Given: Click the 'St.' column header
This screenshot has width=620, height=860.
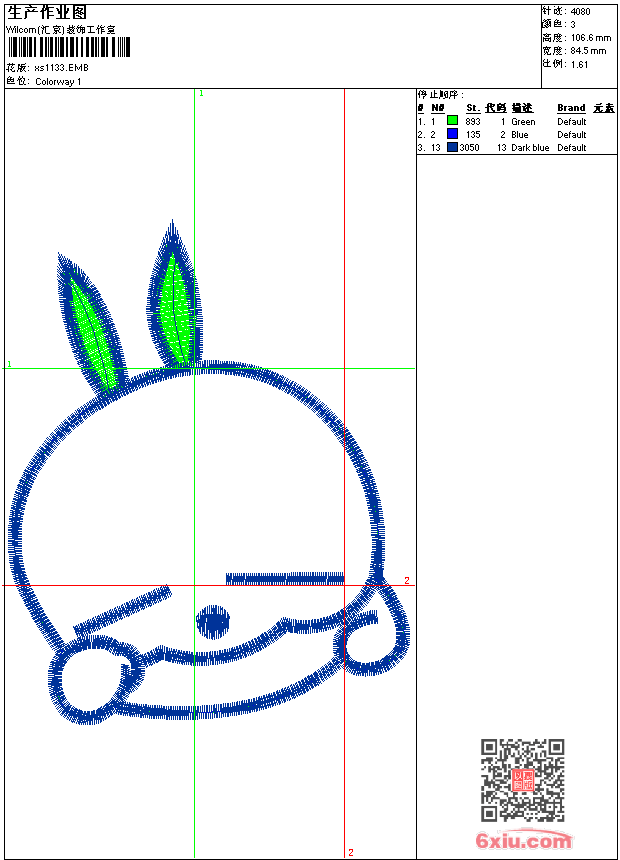Looking at the screenshot, I should (x=473, y=108).
